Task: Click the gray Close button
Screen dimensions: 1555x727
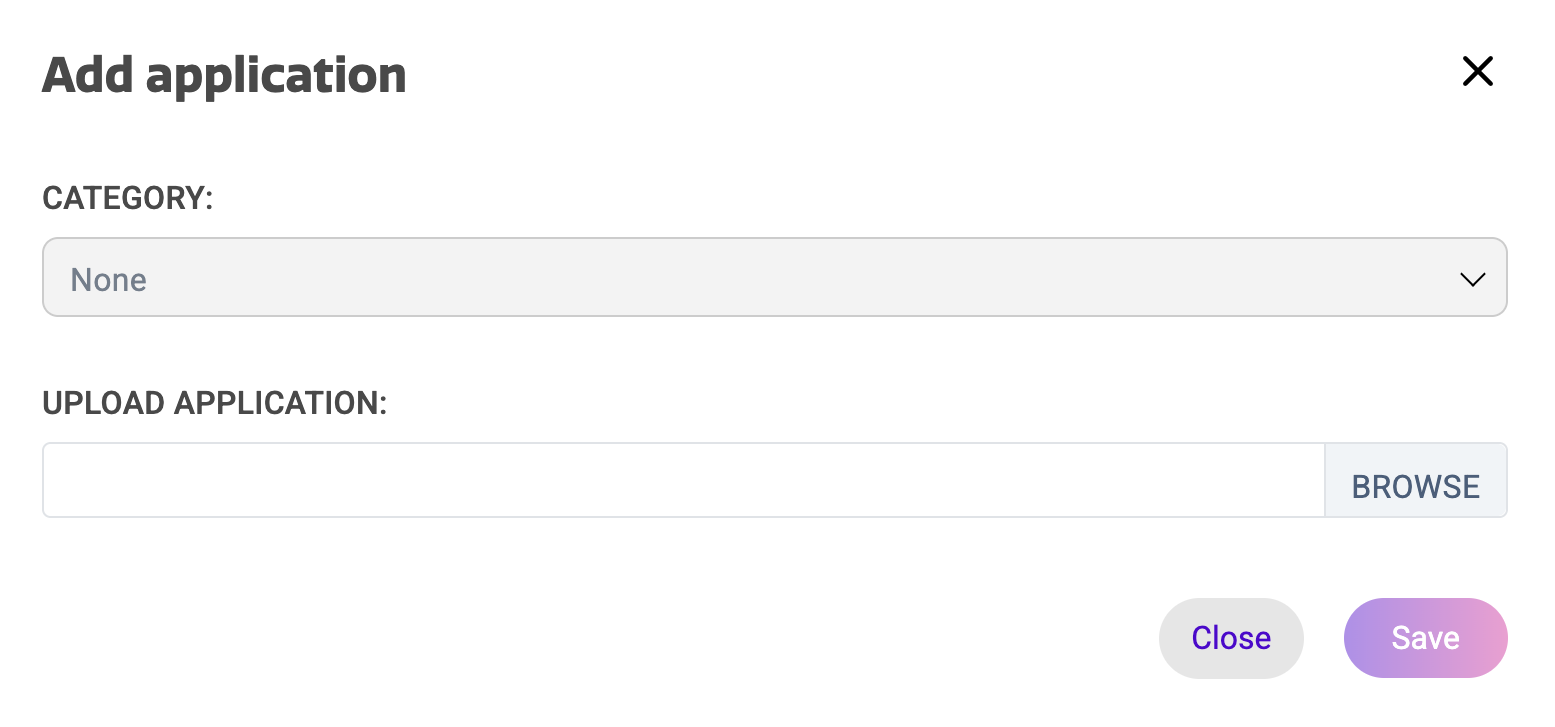Action: tap(1231, 638)
